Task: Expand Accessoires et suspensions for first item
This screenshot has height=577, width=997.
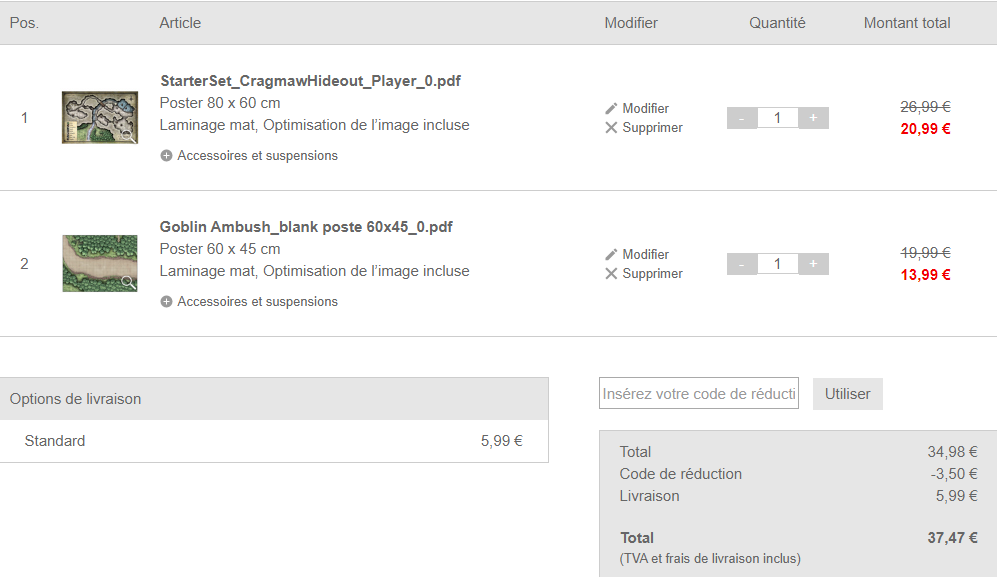Action: pyautogui.click(x=257, y=156)
